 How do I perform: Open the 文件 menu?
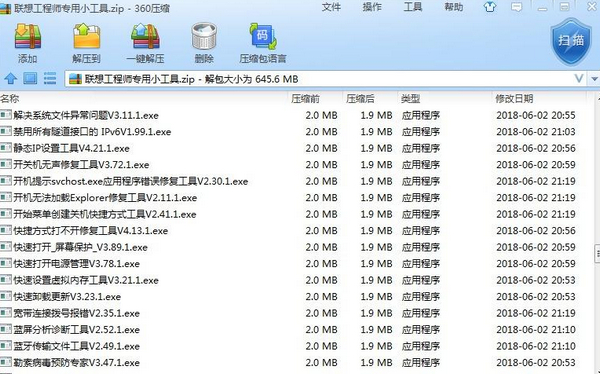tap(331, 7)
